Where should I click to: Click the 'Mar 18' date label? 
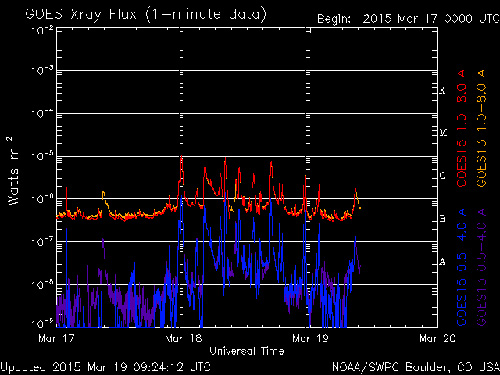pos(184,338)
